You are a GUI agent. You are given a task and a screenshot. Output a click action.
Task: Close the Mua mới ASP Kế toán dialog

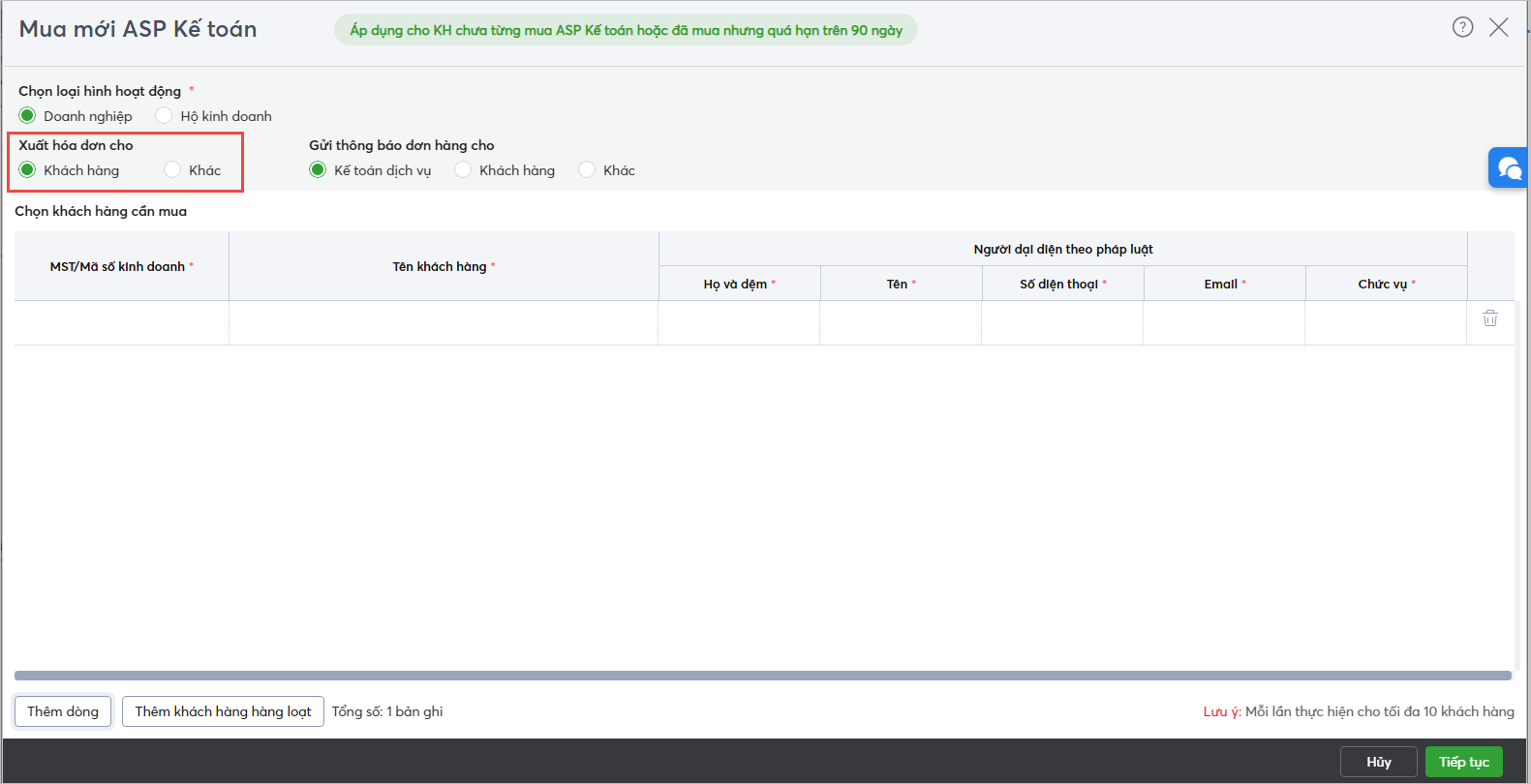coord(1498,27)
